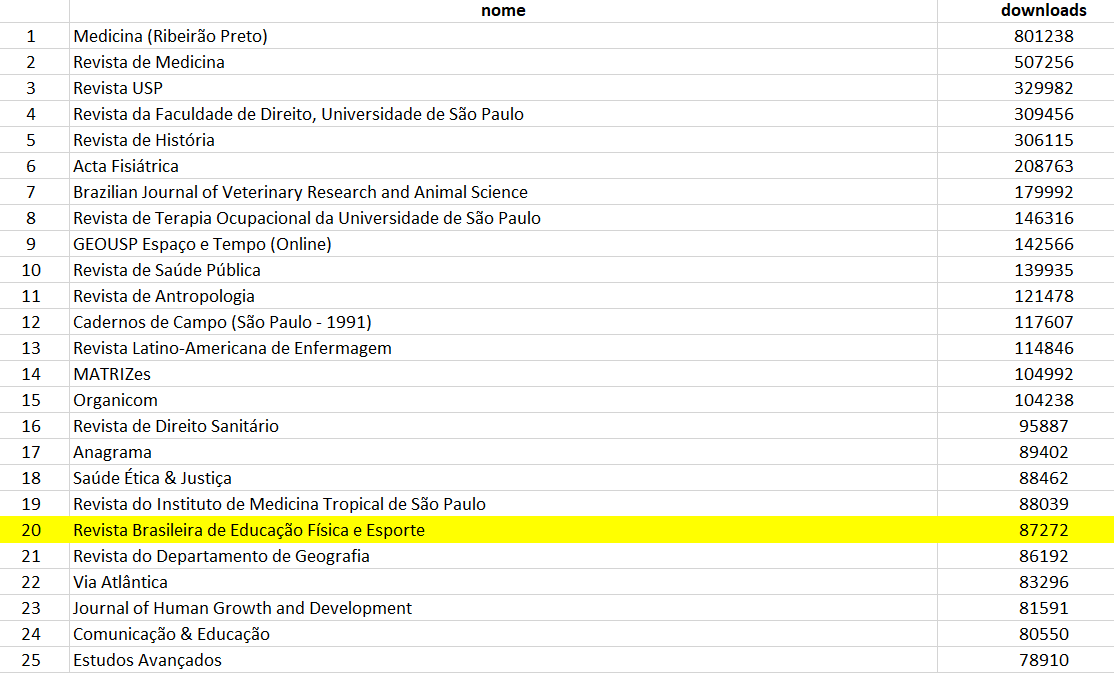Click the downloads value 142566
The image size is (1114, 673).
(x=1043, y=244)
